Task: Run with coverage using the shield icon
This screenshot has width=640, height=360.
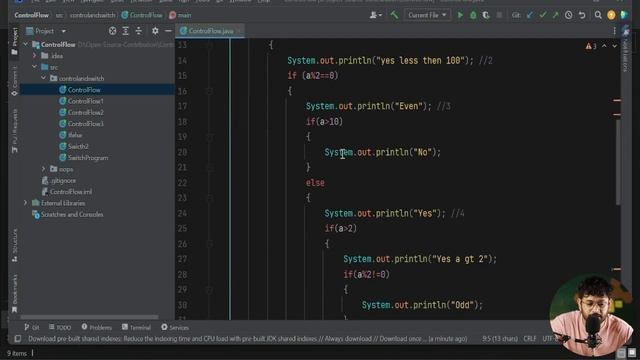Action: tap(486, 15)
